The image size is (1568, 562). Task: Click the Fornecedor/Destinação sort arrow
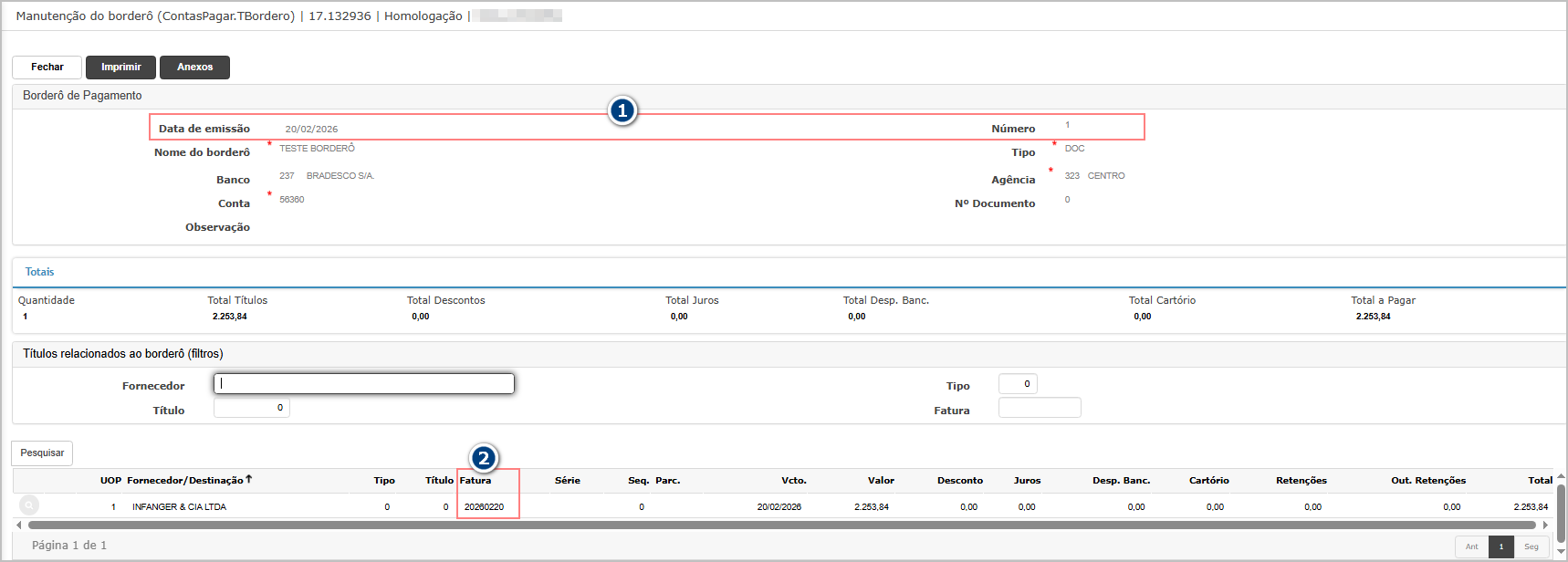coord(248,479)
